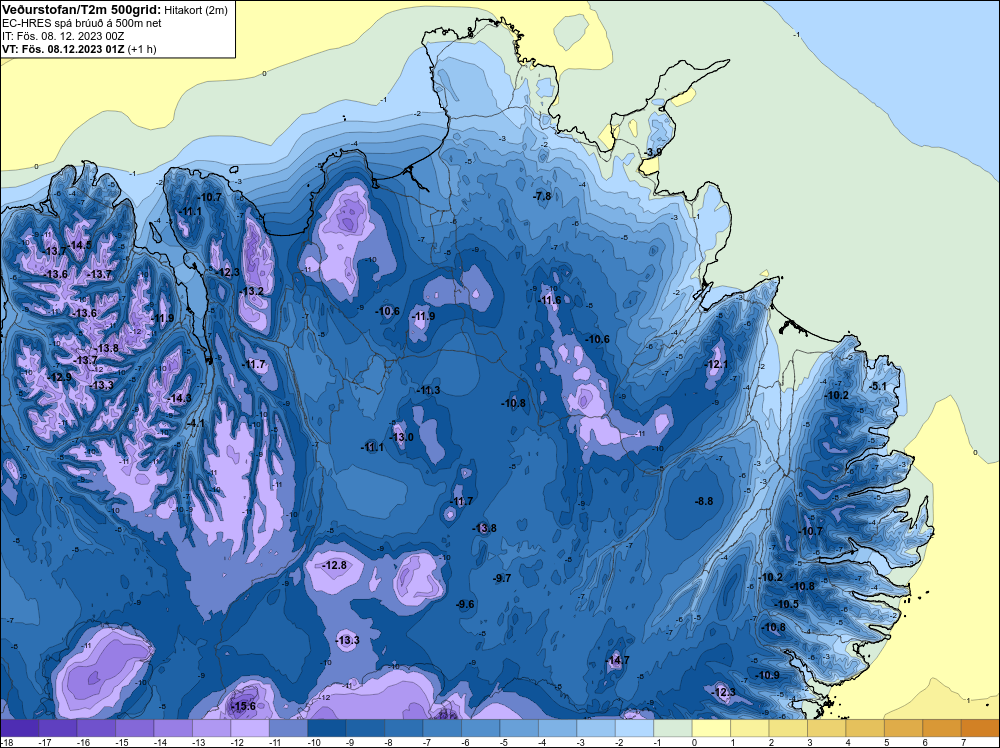The image size is (1000, 748).
Task: Click the -13.0 temperature label
Action: [402, 437]
